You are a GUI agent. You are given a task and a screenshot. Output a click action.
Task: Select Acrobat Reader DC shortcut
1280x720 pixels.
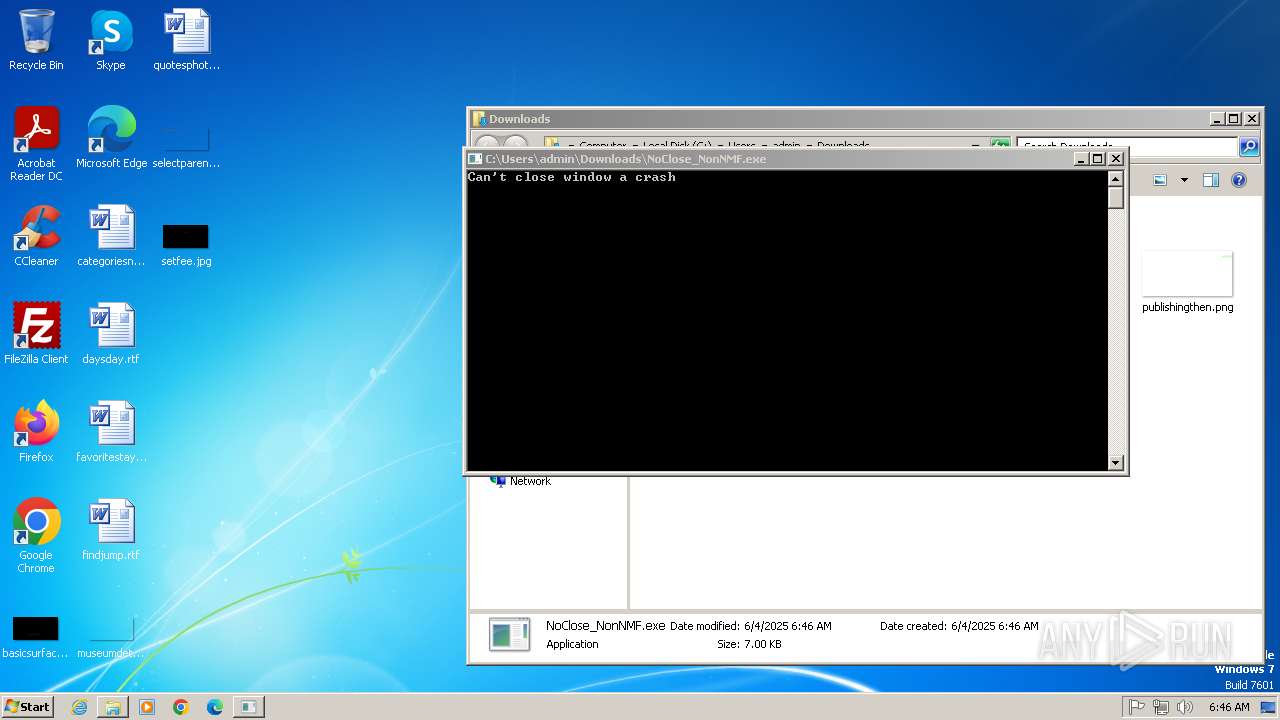pos(36,143)
